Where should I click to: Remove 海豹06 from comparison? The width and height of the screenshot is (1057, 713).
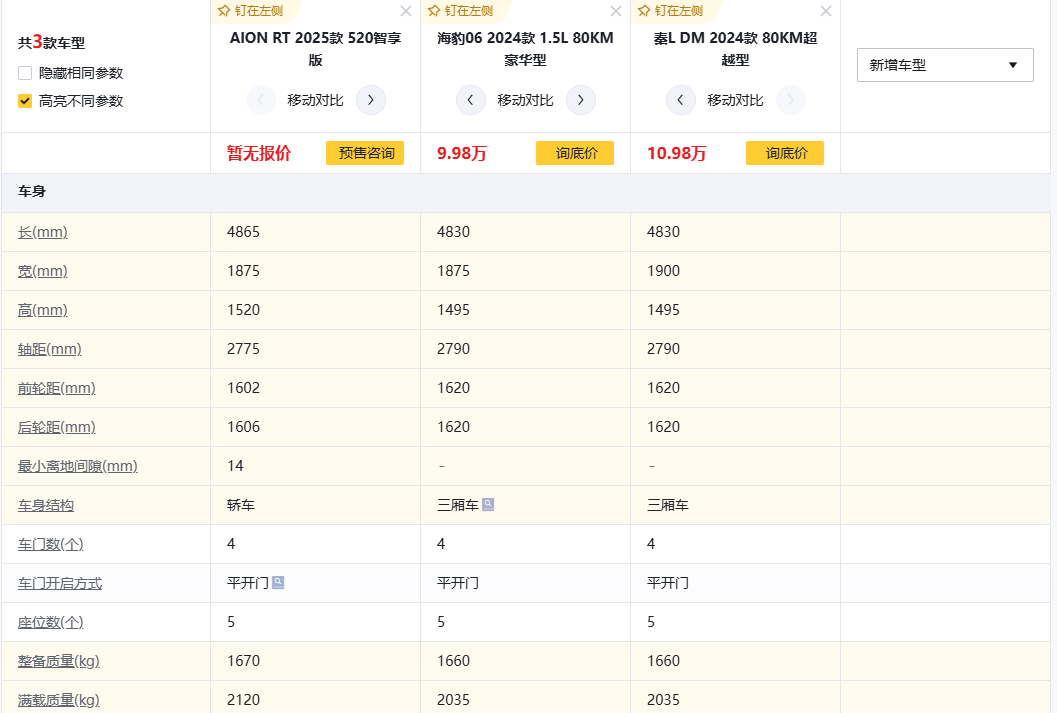click(x=615, y=11)
